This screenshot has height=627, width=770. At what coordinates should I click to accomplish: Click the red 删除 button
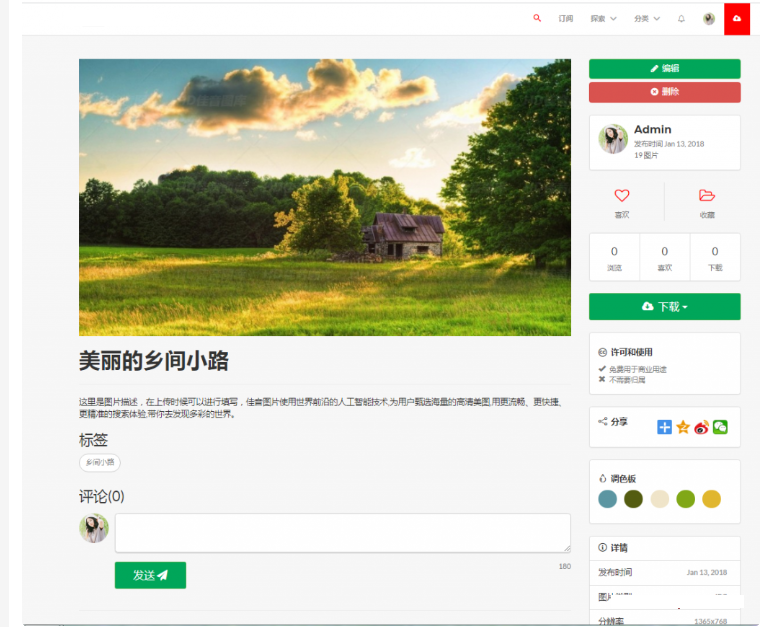(x=664, y=92)
